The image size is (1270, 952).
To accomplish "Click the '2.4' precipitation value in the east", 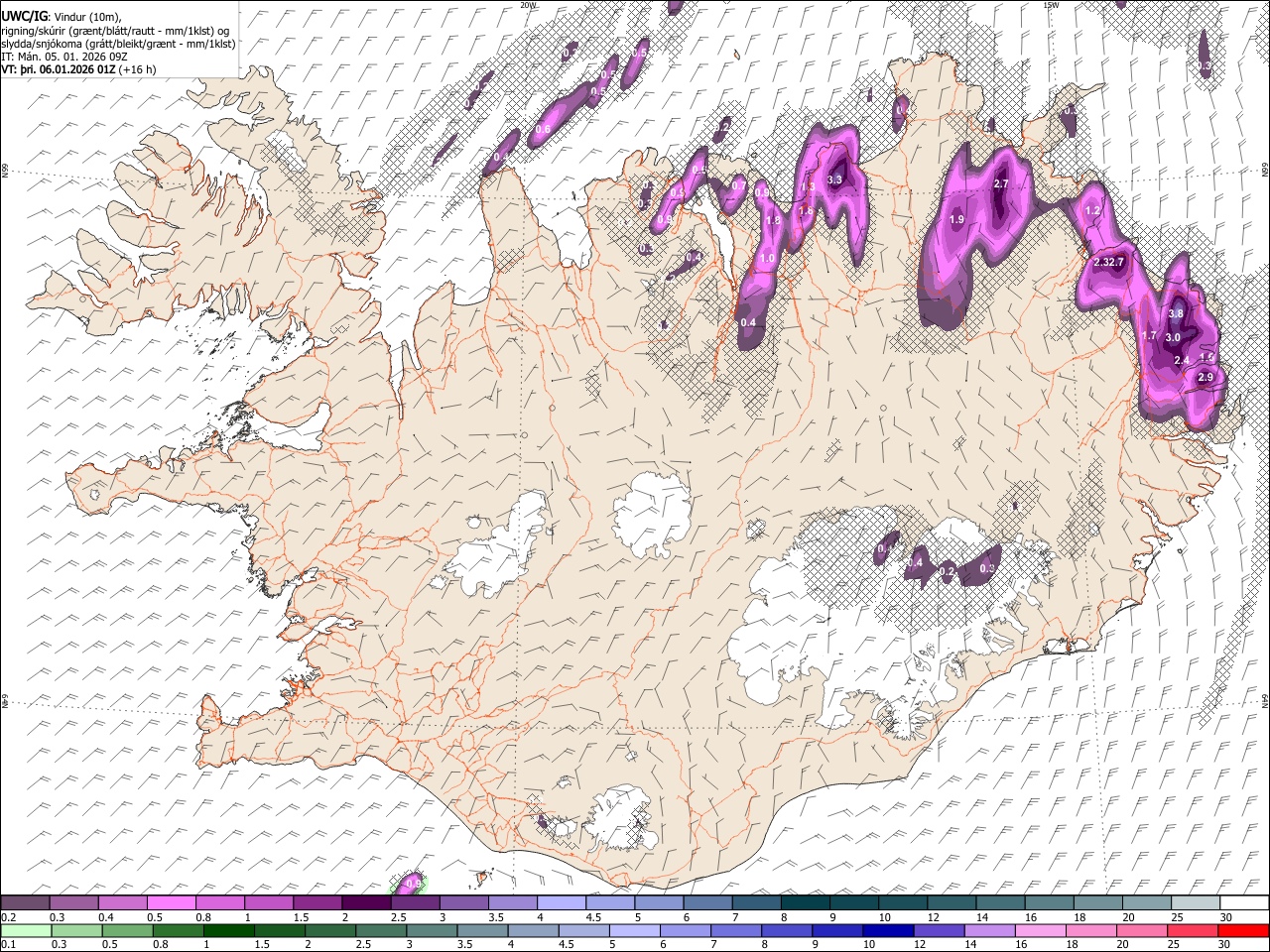I will click(x=1182, y=360).
